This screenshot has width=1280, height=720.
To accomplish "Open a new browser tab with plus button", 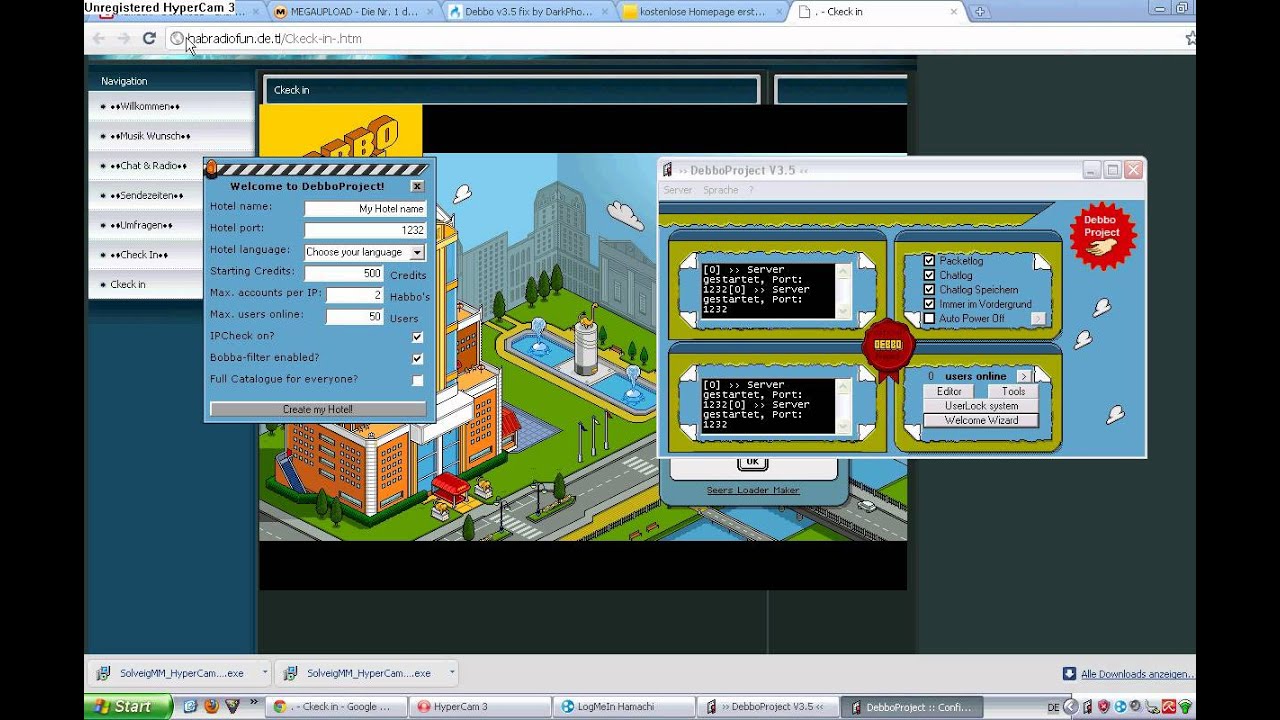I will click(980, 12).
